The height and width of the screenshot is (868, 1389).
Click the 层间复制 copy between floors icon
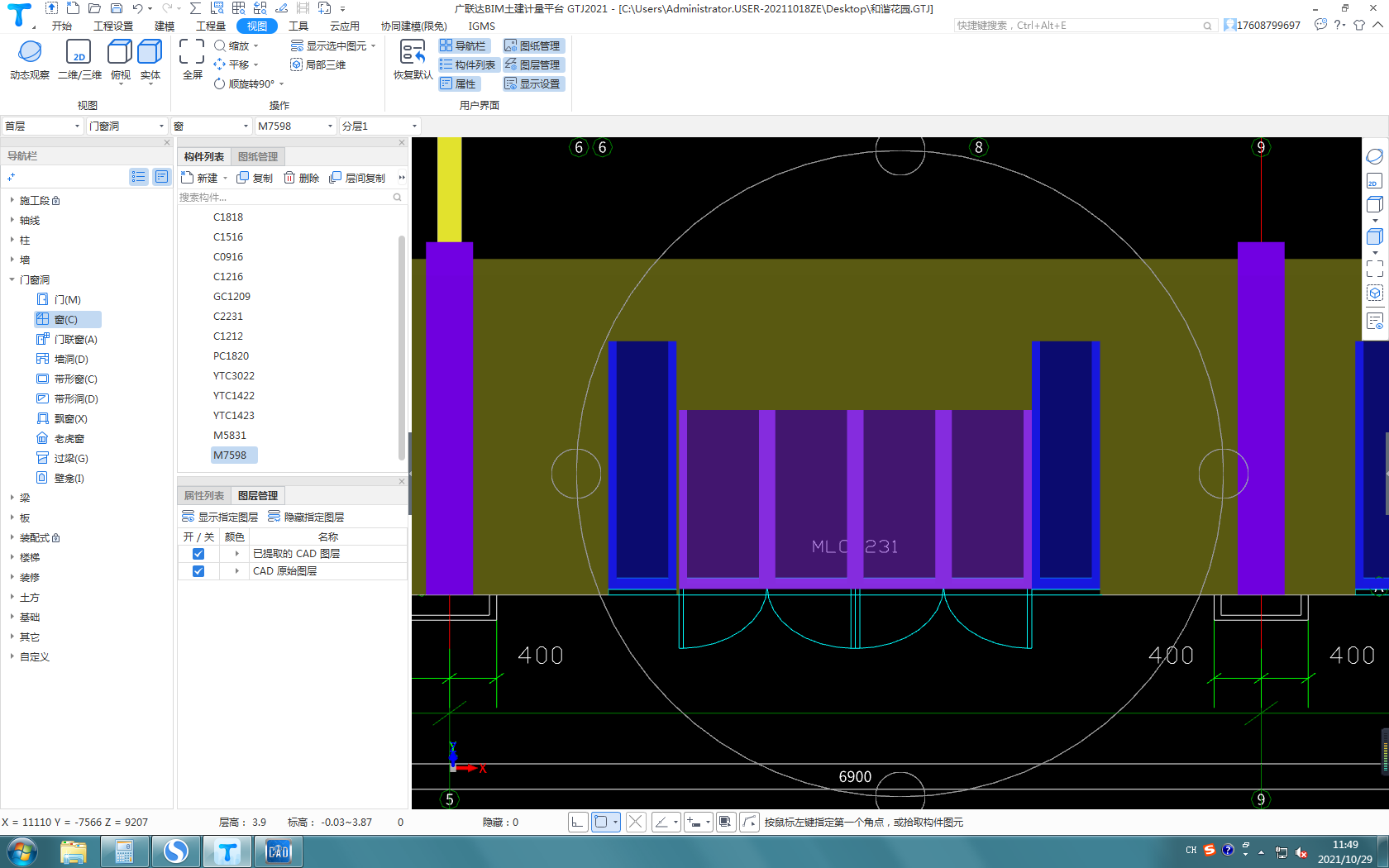(336, 178)
